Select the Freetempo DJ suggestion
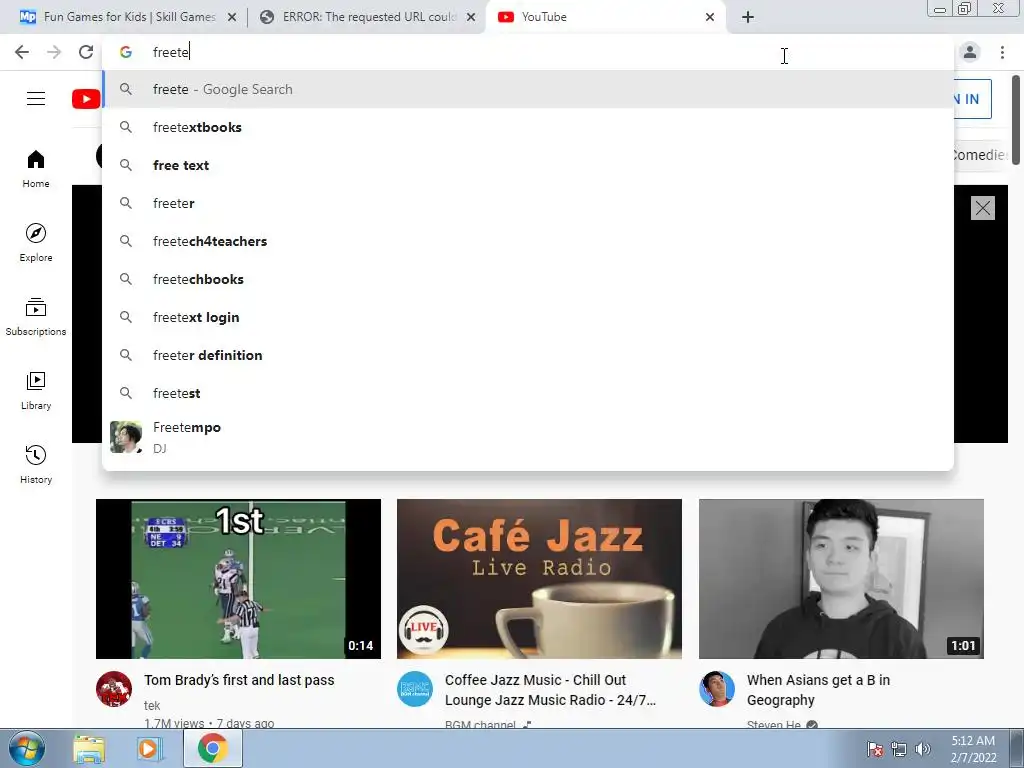1024x768 pixels. point(528,438)
